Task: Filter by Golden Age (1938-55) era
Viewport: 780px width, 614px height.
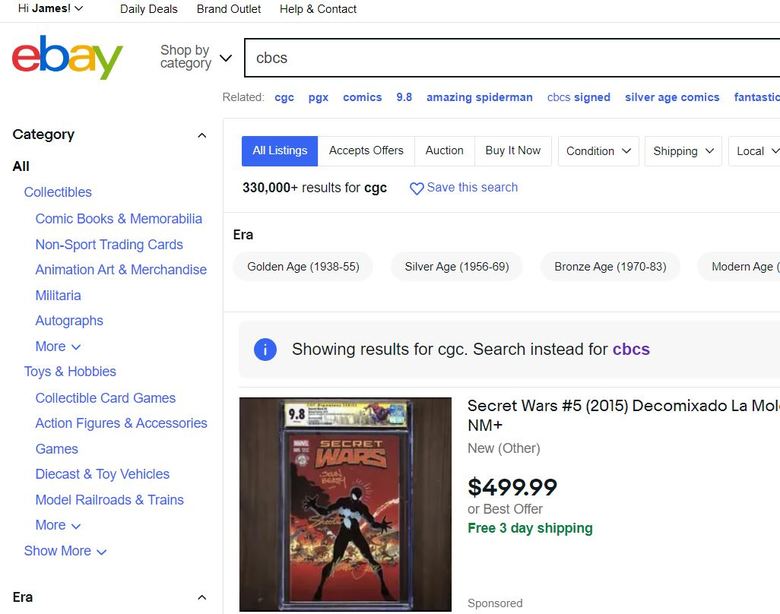Action: [x=303, y=267]
